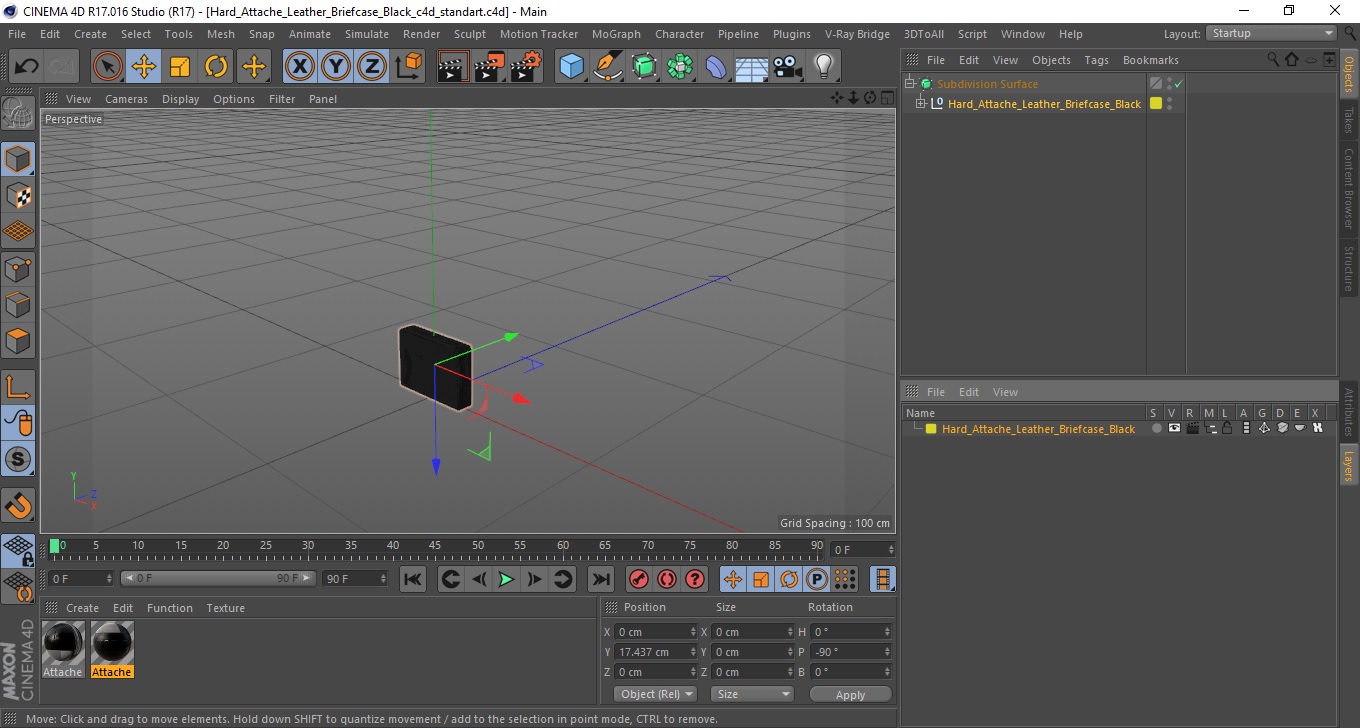
Task: Open the Layout Startup dropdown
Action: click(x=1272, y=33)
